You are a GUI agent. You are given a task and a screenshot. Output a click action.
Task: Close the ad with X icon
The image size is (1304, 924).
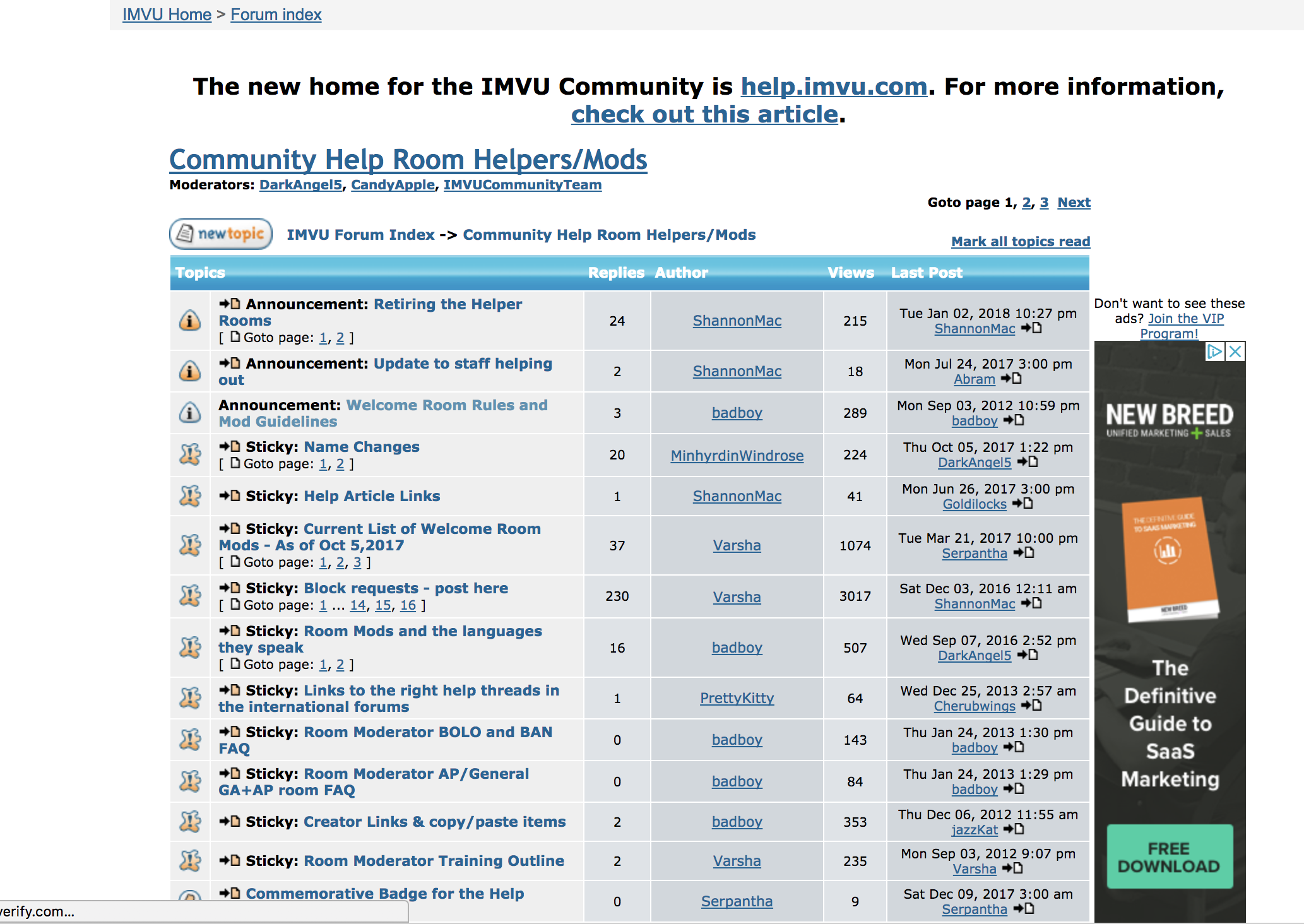click(x=1236, y=352)
